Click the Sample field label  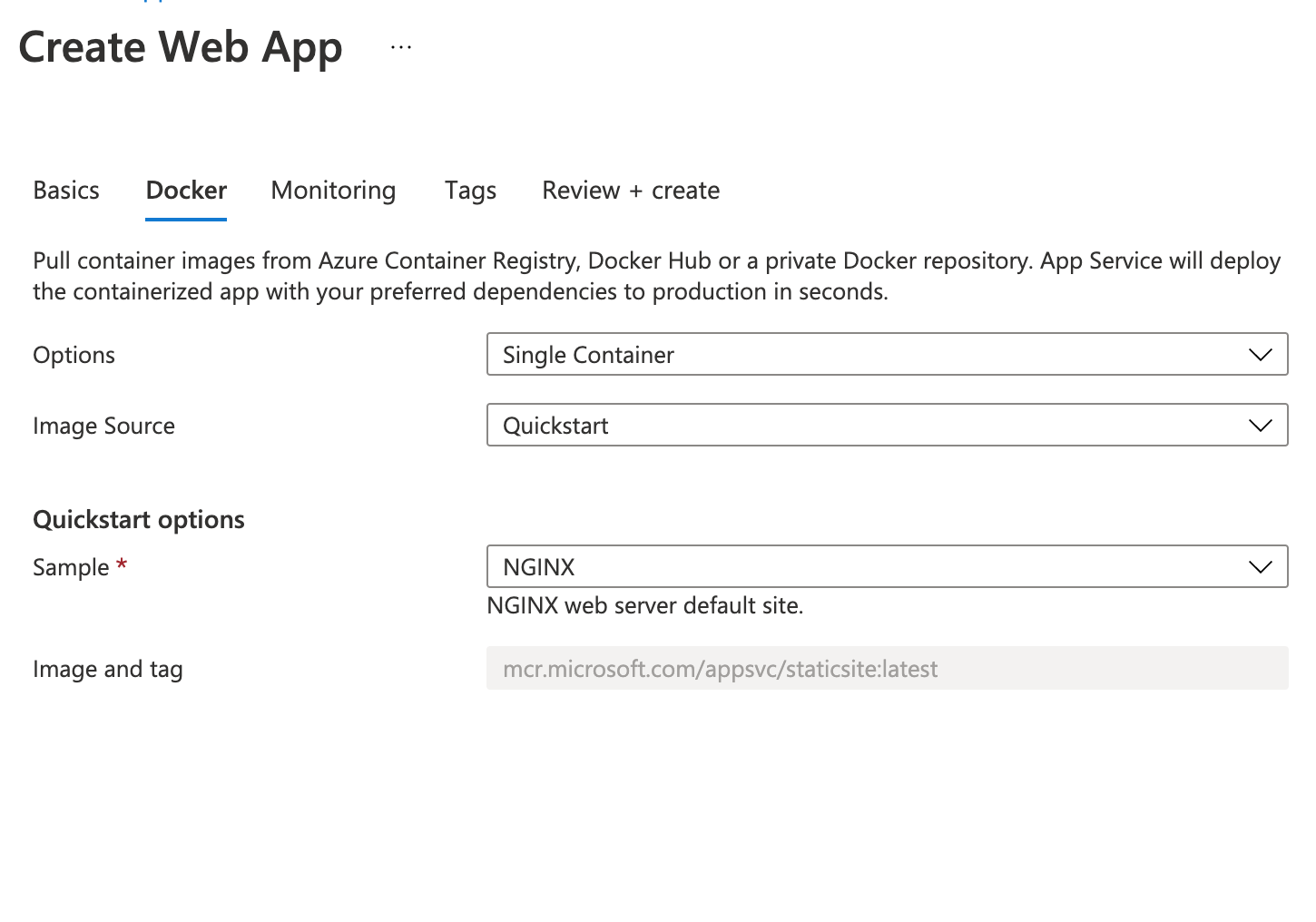(80, 568)
